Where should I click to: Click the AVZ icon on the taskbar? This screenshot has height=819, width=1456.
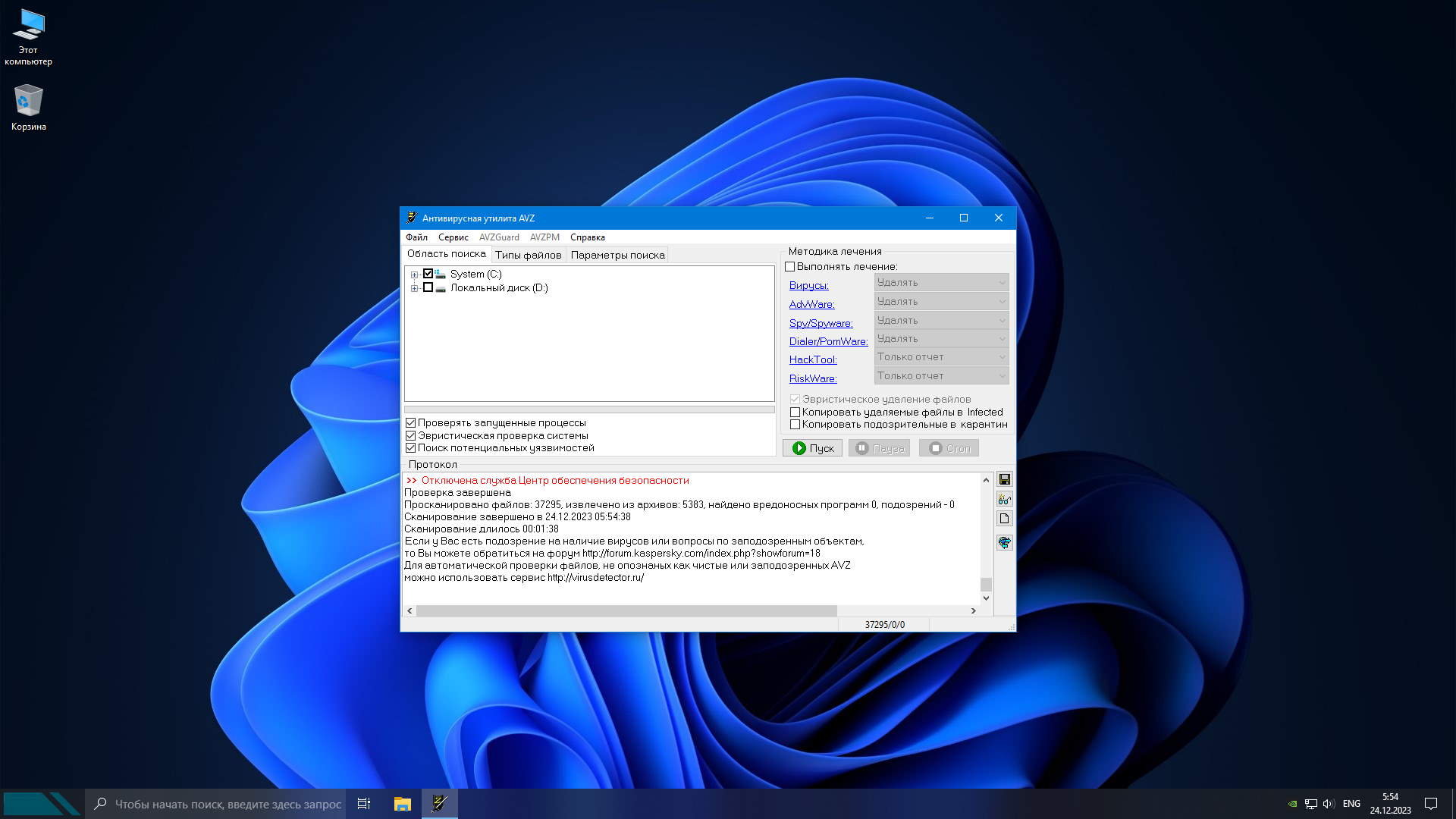[439, 804]
